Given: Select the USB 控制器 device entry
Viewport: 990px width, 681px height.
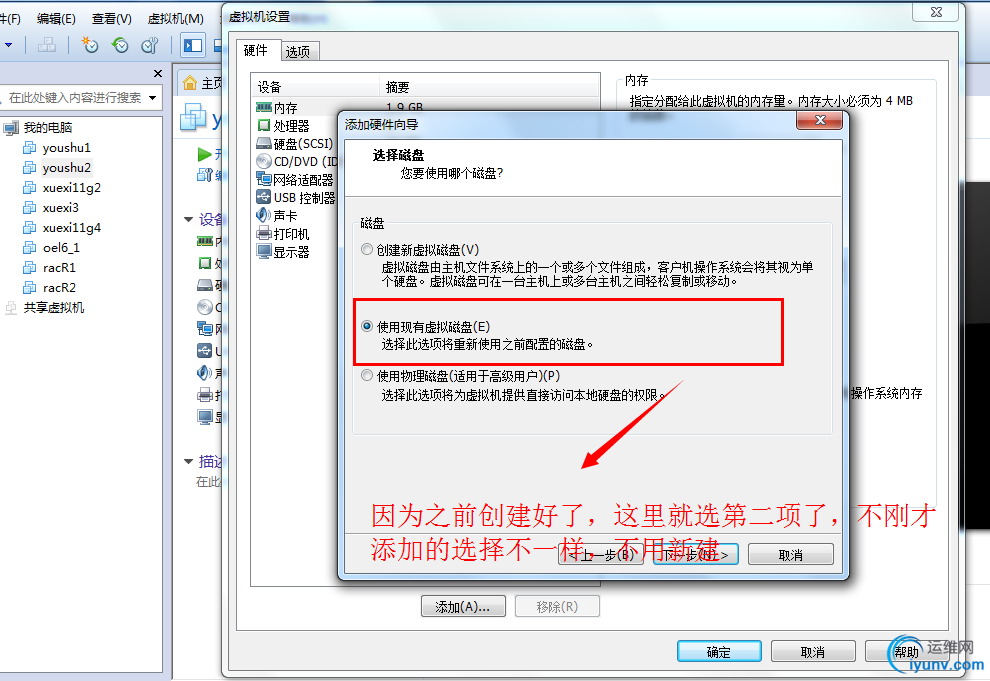Looking at the screenshot, I should [295, 198].
